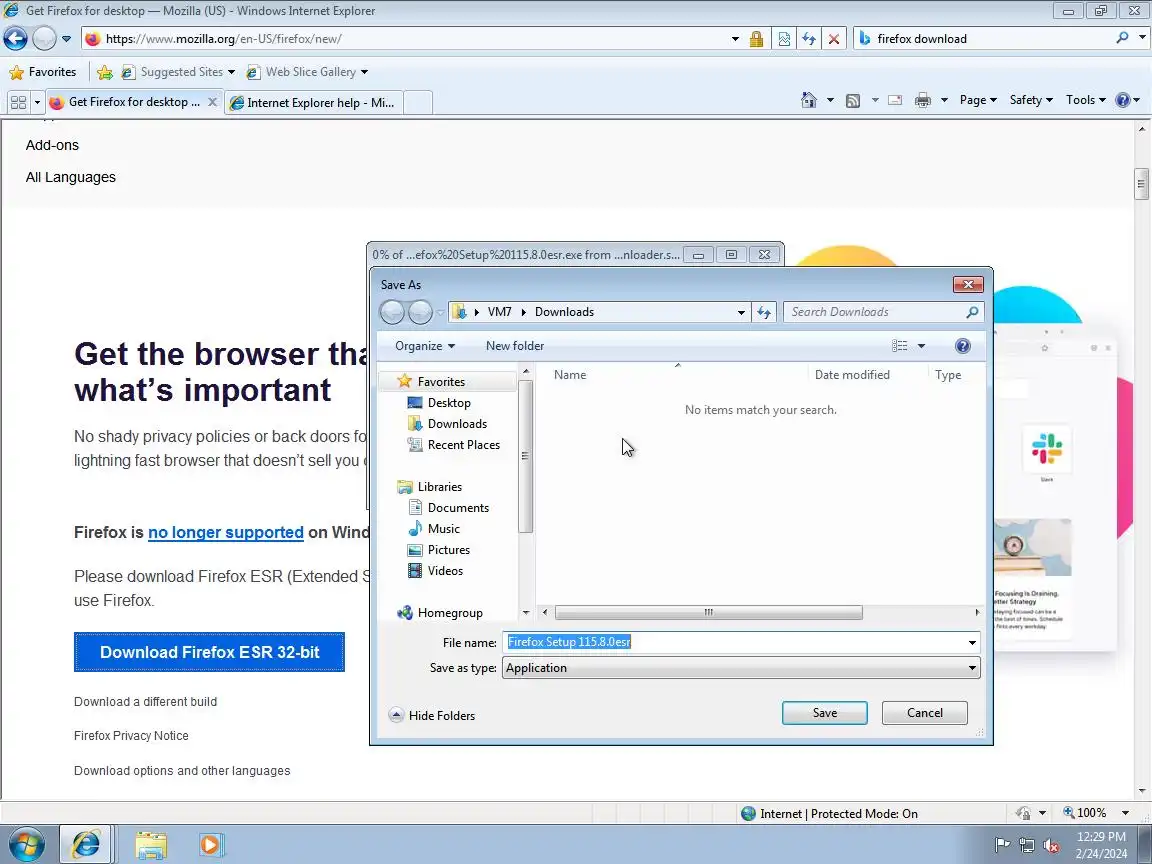
Task: Click the RSS feeds icon in command bar
Action: [853, 101]
